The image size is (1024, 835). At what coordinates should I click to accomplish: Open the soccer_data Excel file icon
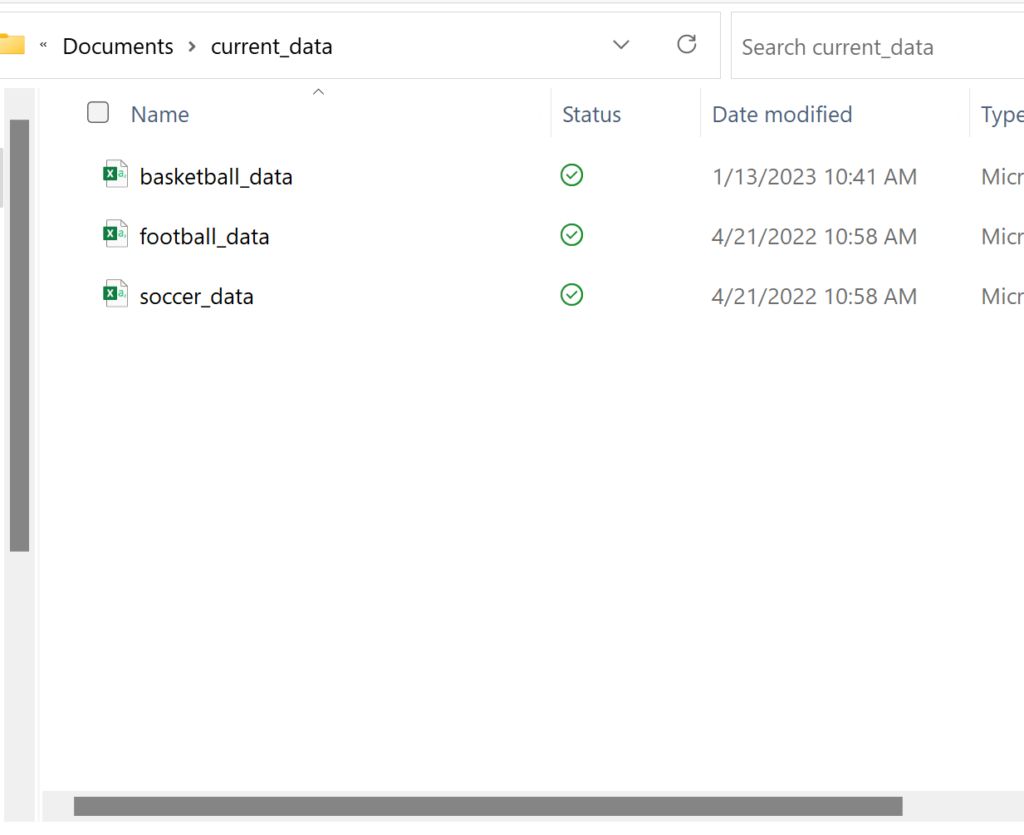point(116,294)
